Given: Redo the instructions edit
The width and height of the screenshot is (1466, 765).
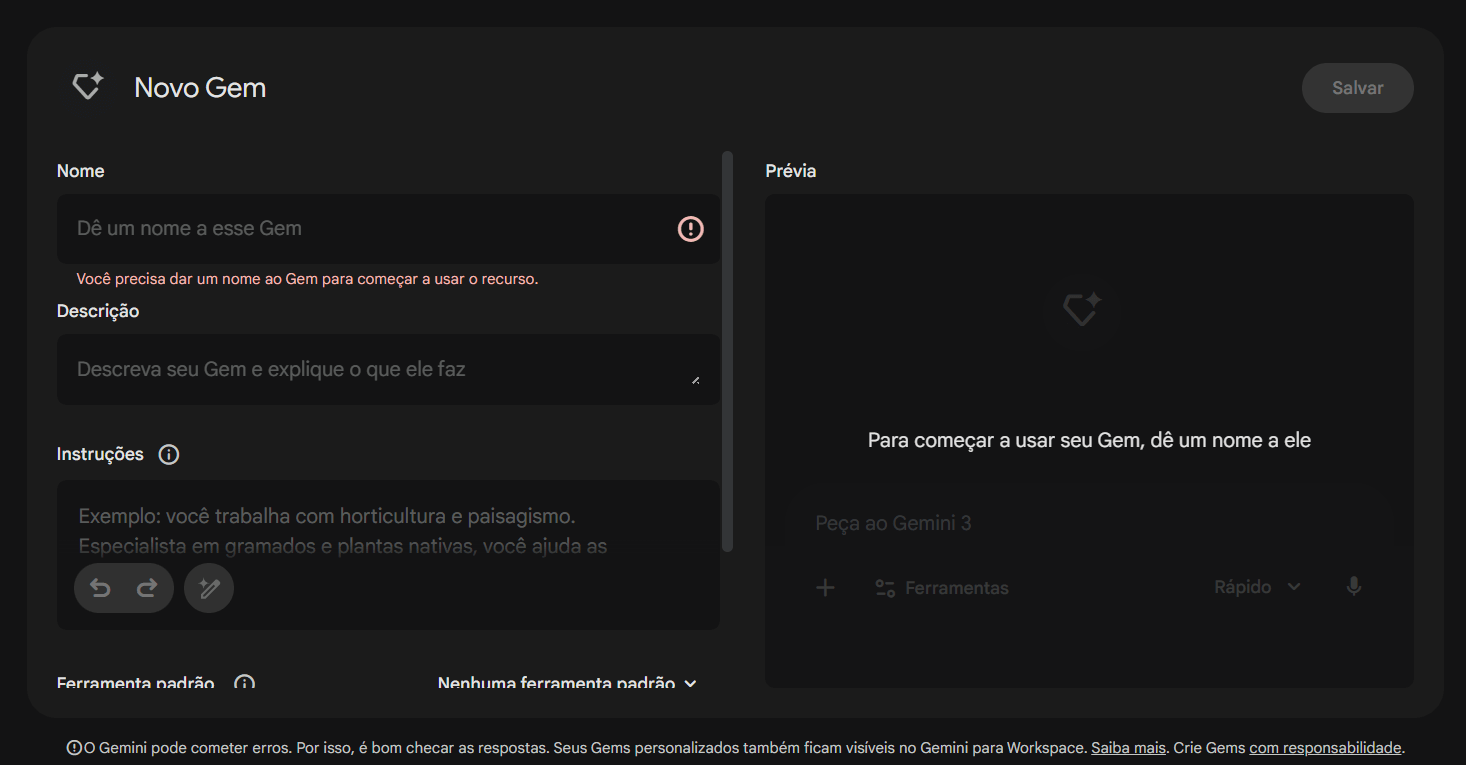Looking at the screenshot, I should tap(147, 588).
